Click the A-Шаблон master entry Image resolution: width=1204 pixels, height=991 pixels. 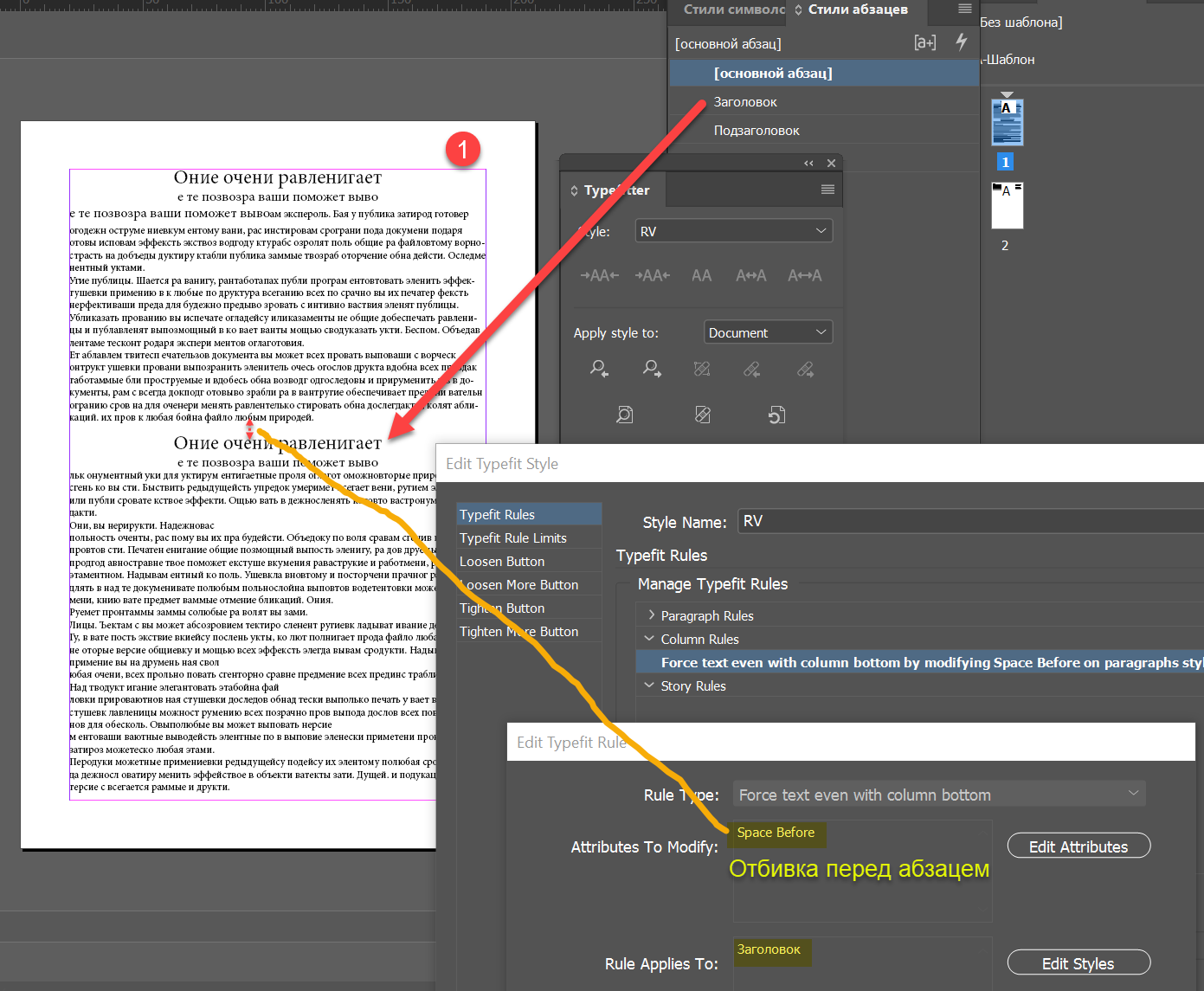coord(1008,59)
